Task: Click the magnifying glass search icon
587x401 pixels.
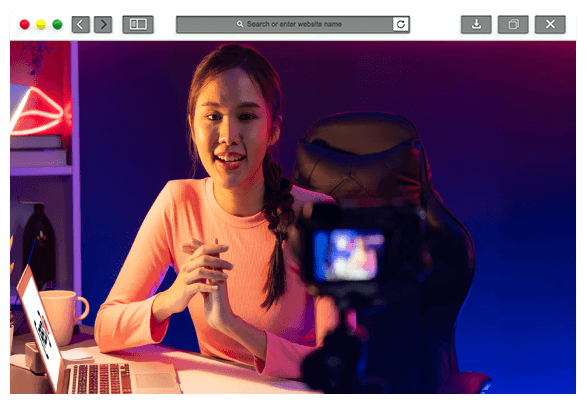Action: tap(240, 24)
